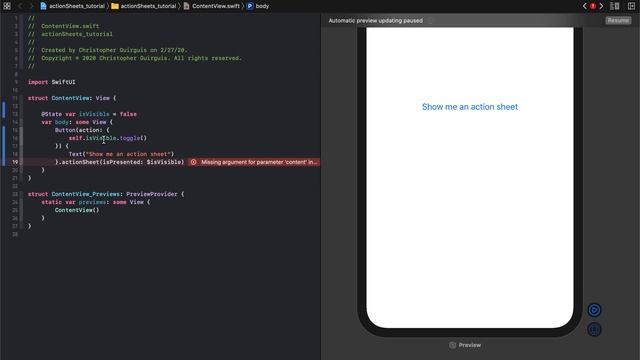The image size is (640, 360).
Task: Open editor options menu icon
Action: (x=615, y=6)
